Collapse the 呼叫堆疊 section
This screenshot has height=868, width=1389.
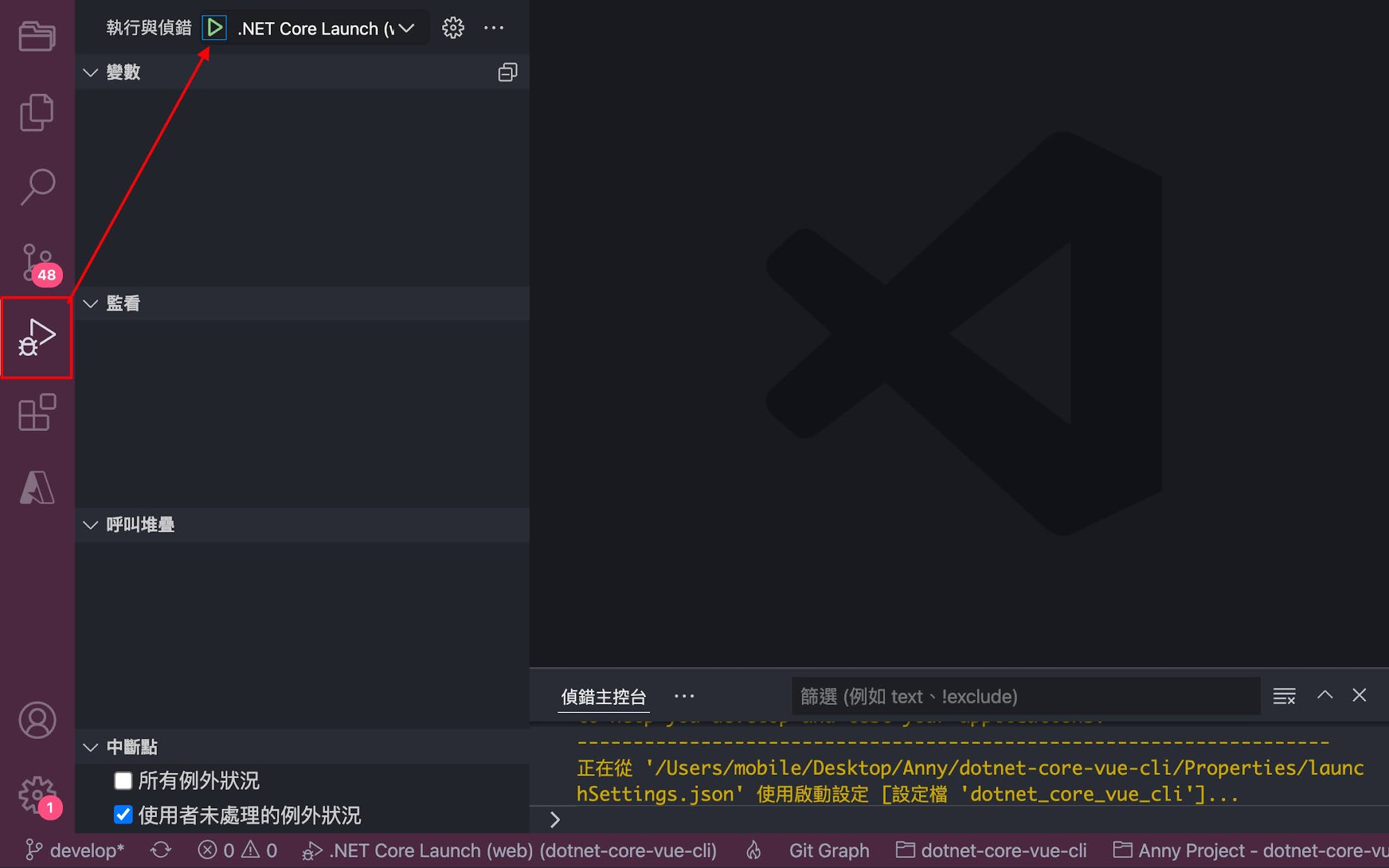[91, 525]
